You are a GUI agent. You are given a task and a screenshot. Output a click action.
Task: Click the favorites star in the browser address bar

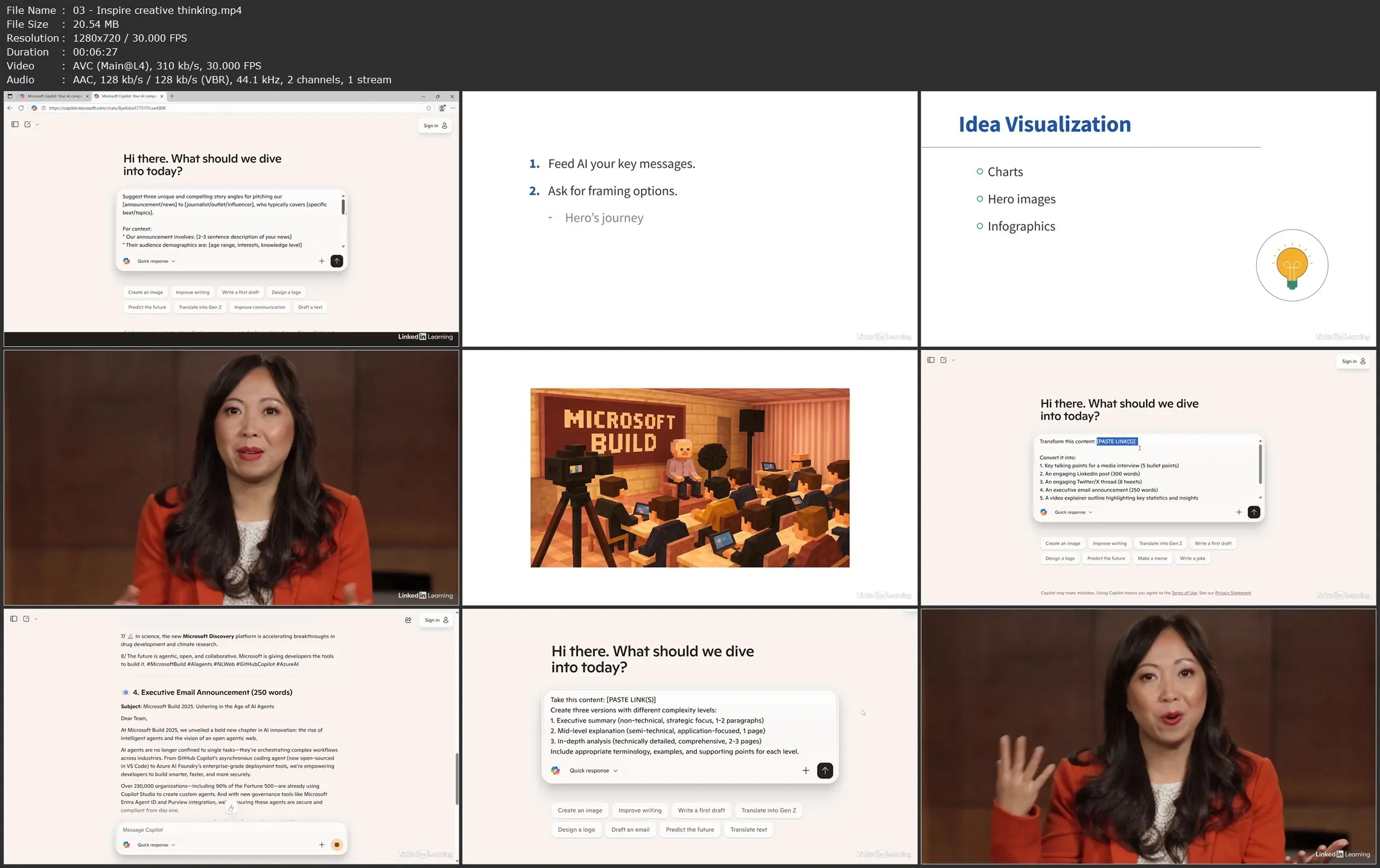pos(428,108)
